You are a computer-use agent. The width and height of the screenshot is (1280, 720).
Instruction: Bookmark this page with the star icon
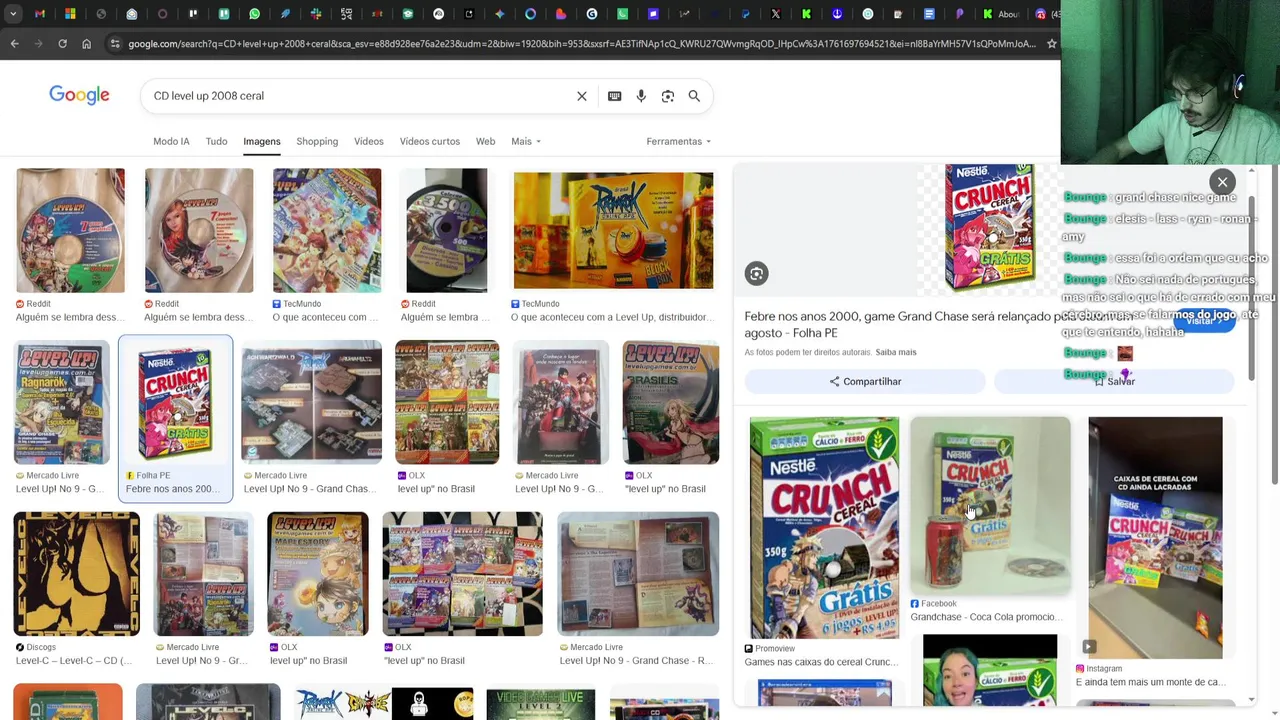[x=1051, y=44]
